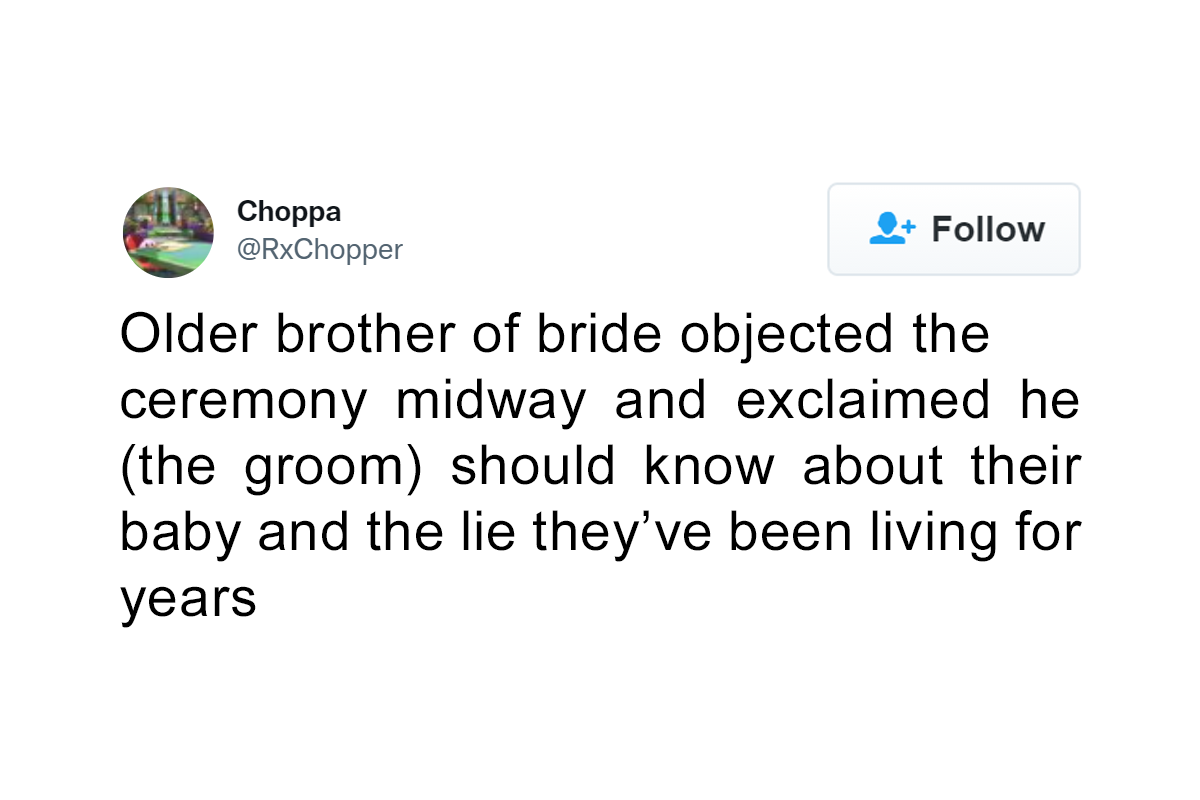Click the display name Choppa
The height and width of the screenshot is (800, 1200).
288,211
